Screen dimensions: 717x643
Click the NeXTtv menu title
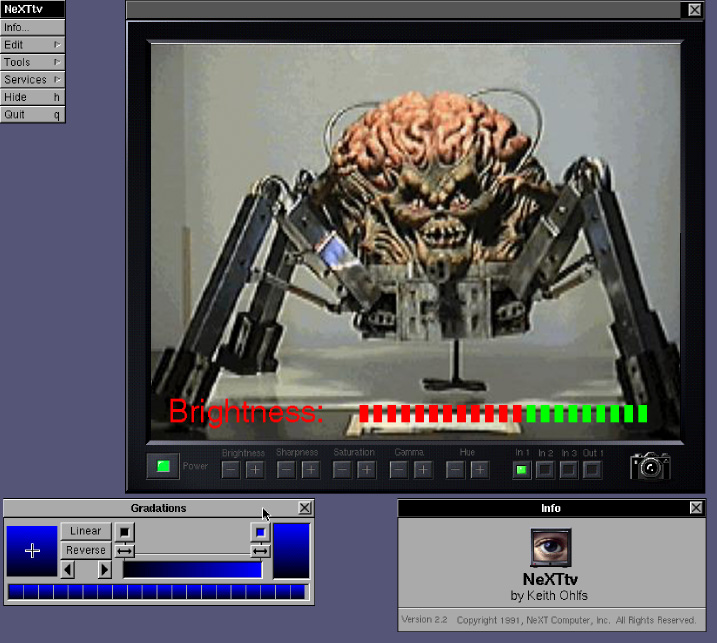click(x=32, y=9)
